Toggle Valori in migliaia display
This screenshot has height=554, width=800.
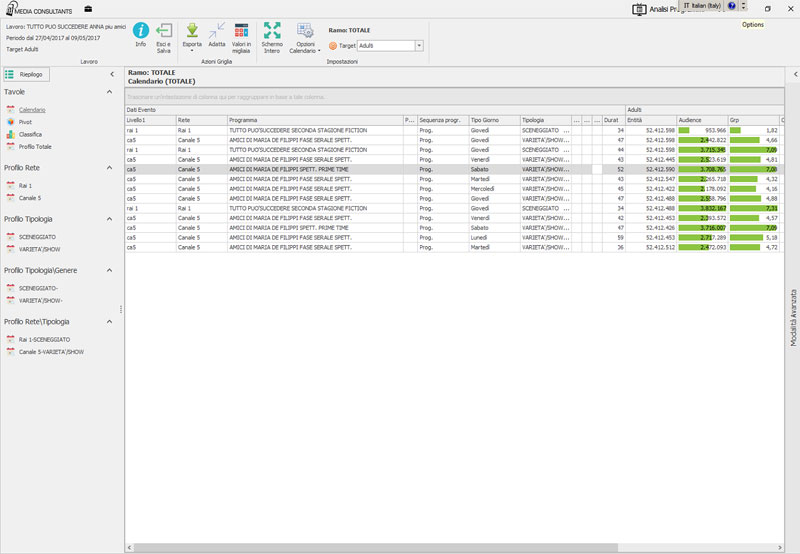(241, 32)
